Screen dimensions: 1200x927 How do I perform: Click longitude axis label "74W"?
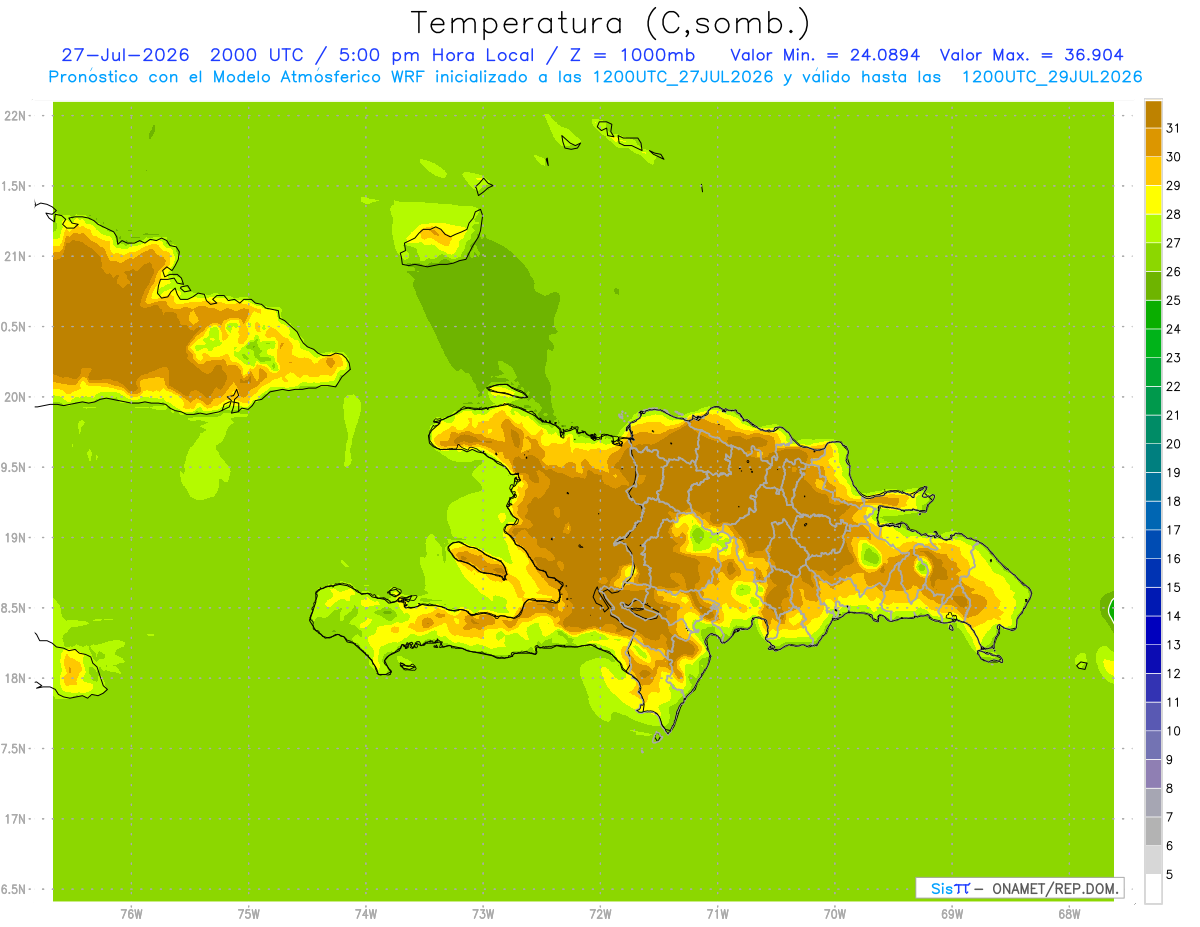tap(366, 914)
